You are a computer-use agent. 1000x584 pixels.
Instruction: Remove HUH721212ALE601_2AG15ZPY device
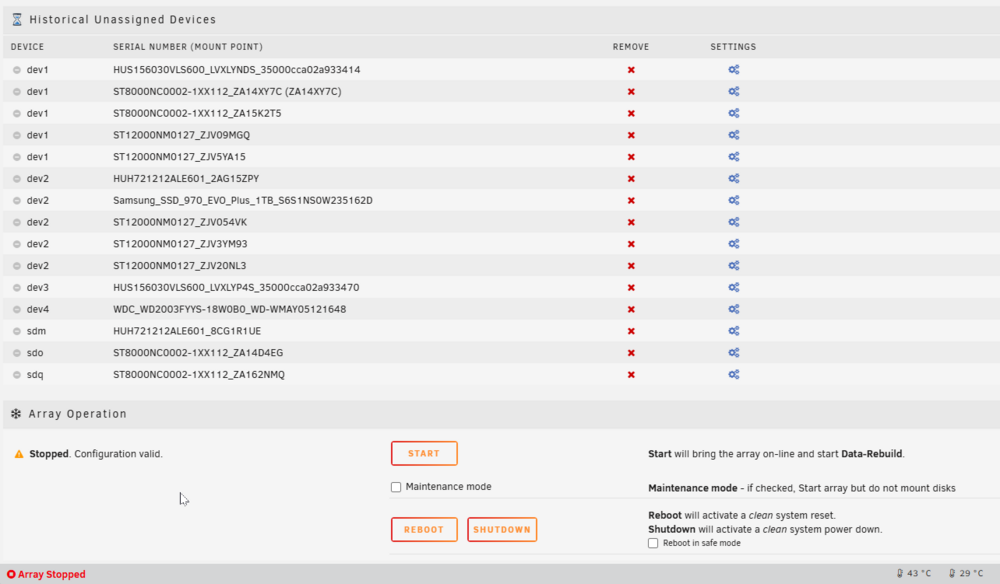[x=631, y=179]
